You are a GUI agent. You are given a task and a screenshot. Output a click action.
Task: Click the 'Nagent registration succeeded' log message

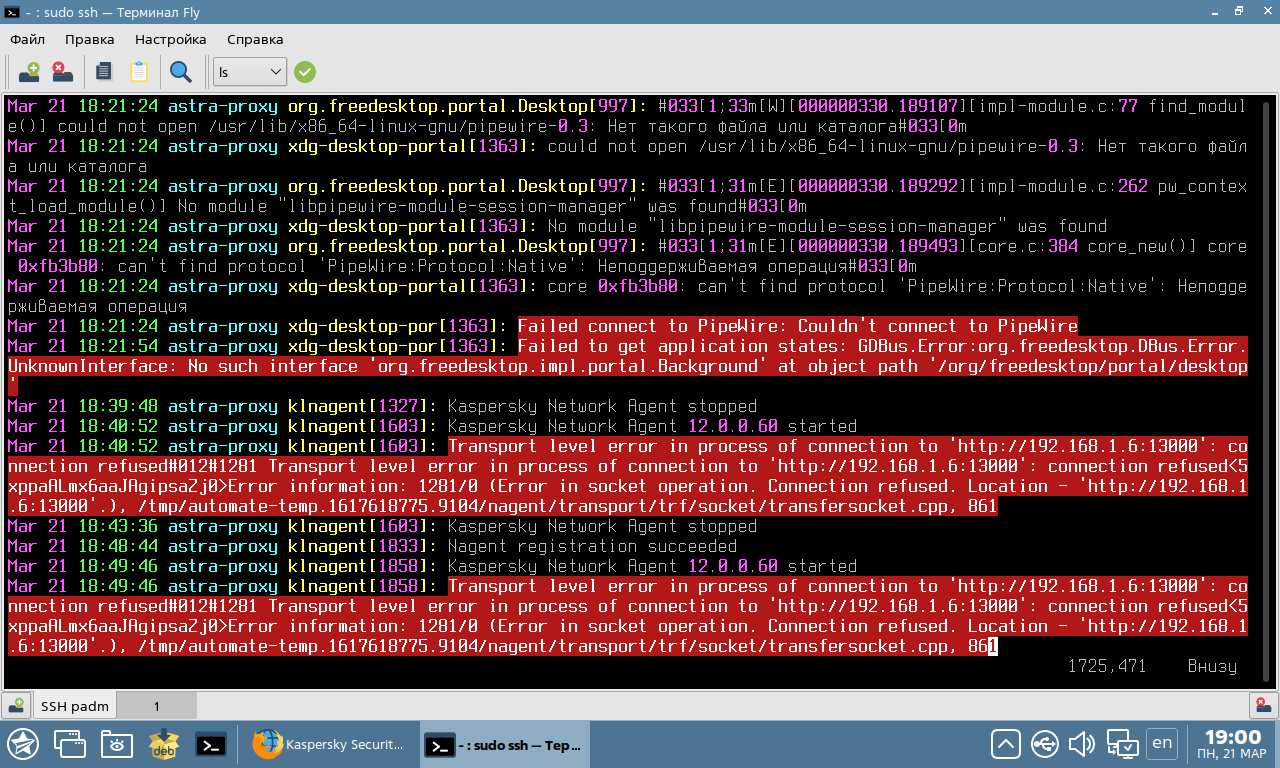(592, 546)
